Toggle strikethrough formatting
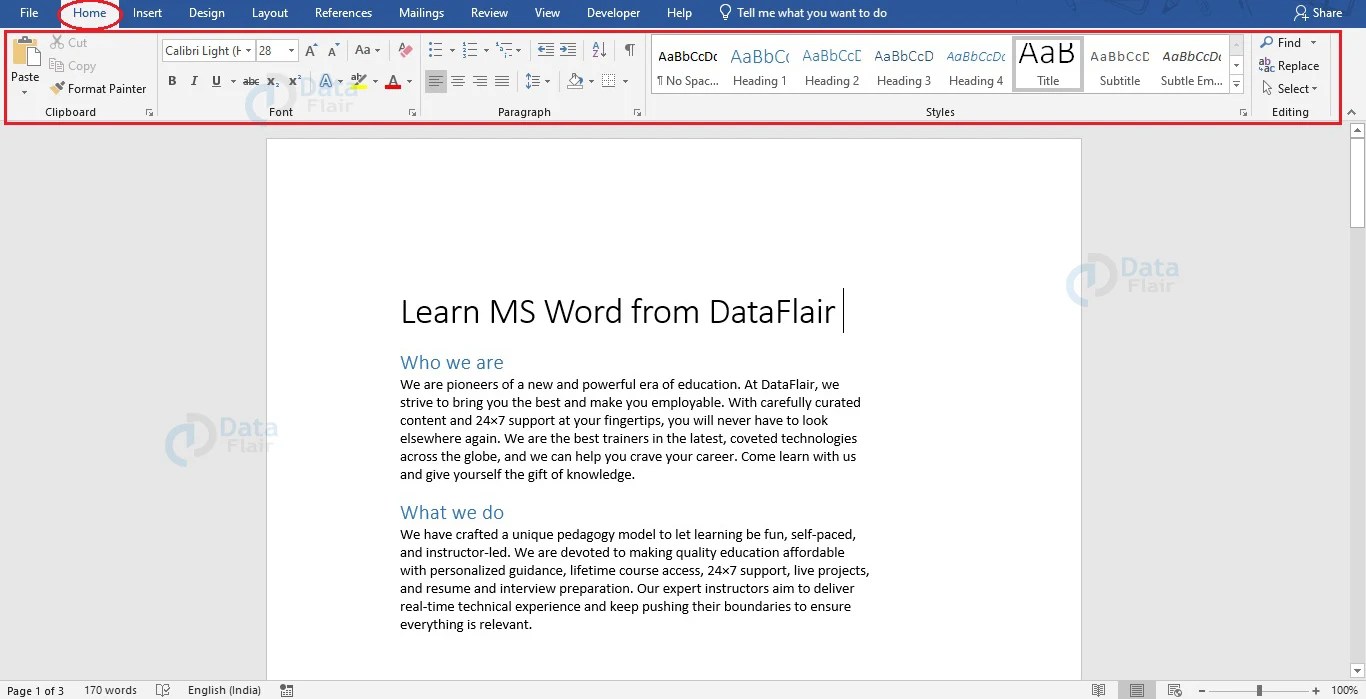The image size is (1366, 699). pyautogui.click(x=250, y=81)
